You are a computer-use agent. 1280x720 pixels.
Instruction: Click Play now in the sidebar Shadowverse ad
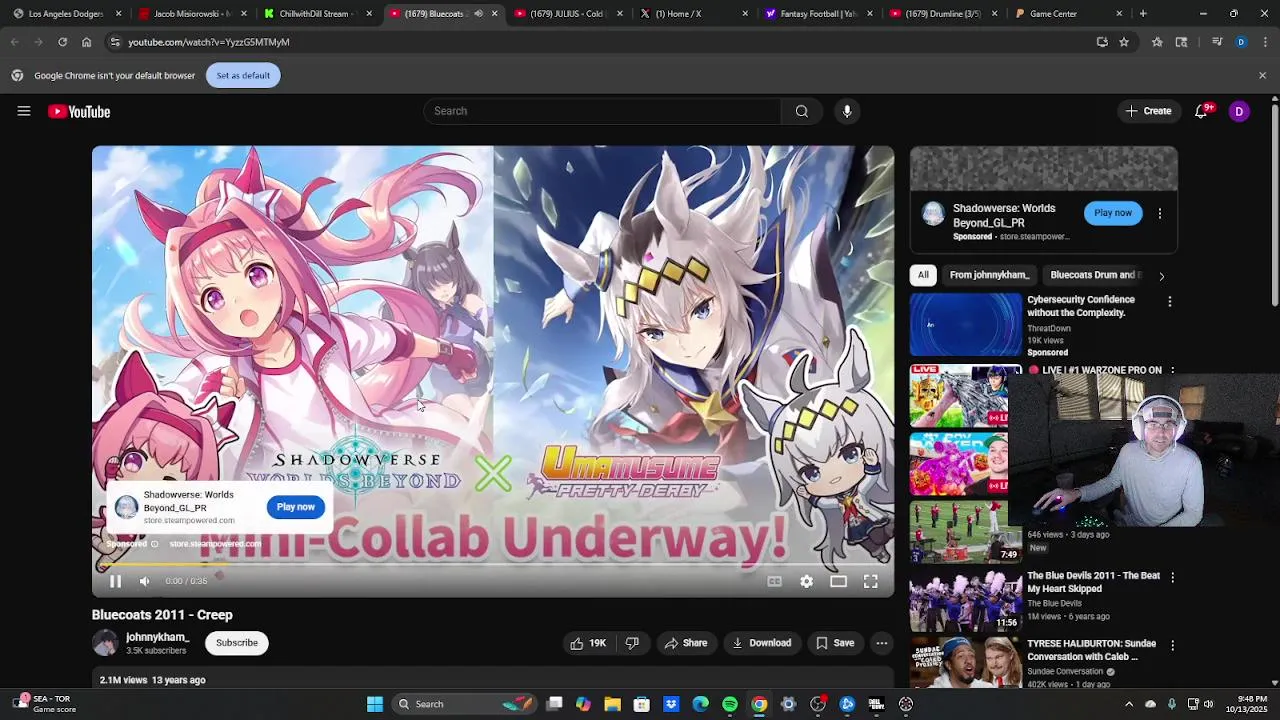1113,212
